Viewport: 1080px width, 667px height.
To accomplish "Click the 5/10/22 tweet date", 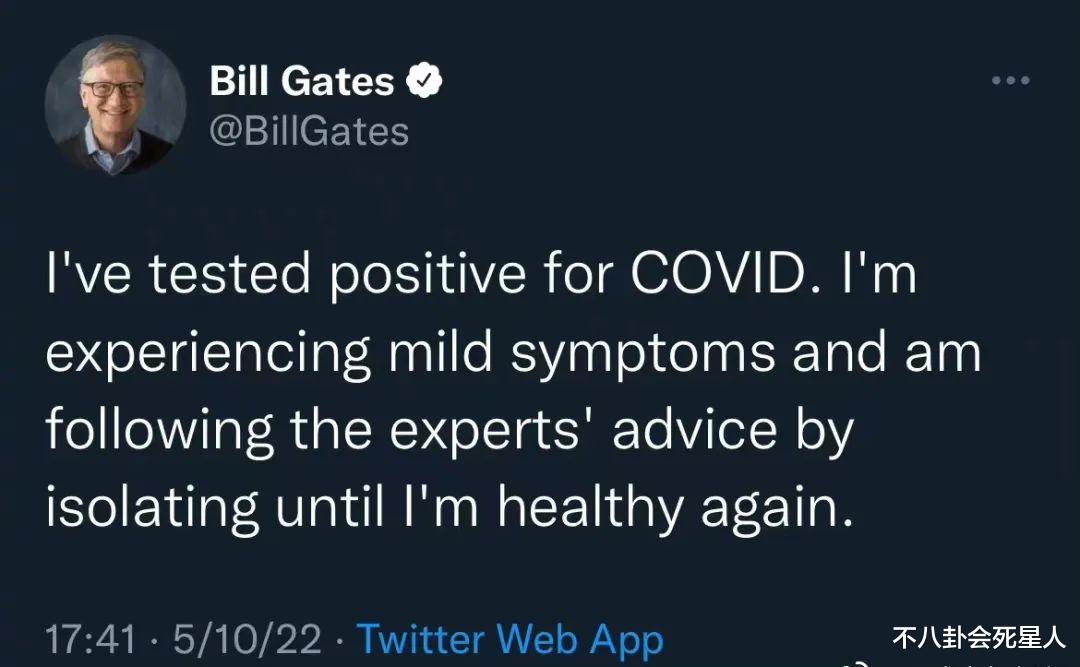I will coord(247,639).
